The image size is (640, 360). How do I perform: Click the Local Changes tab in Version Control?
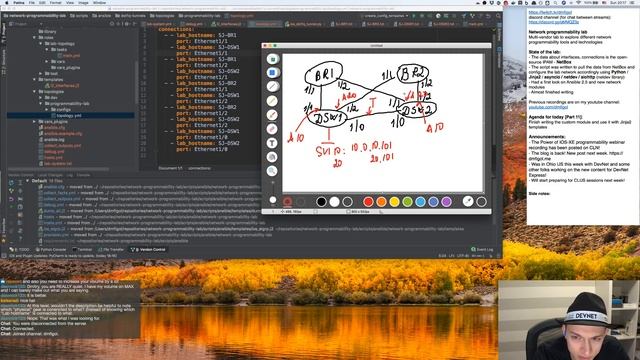(x=50, y=175)
